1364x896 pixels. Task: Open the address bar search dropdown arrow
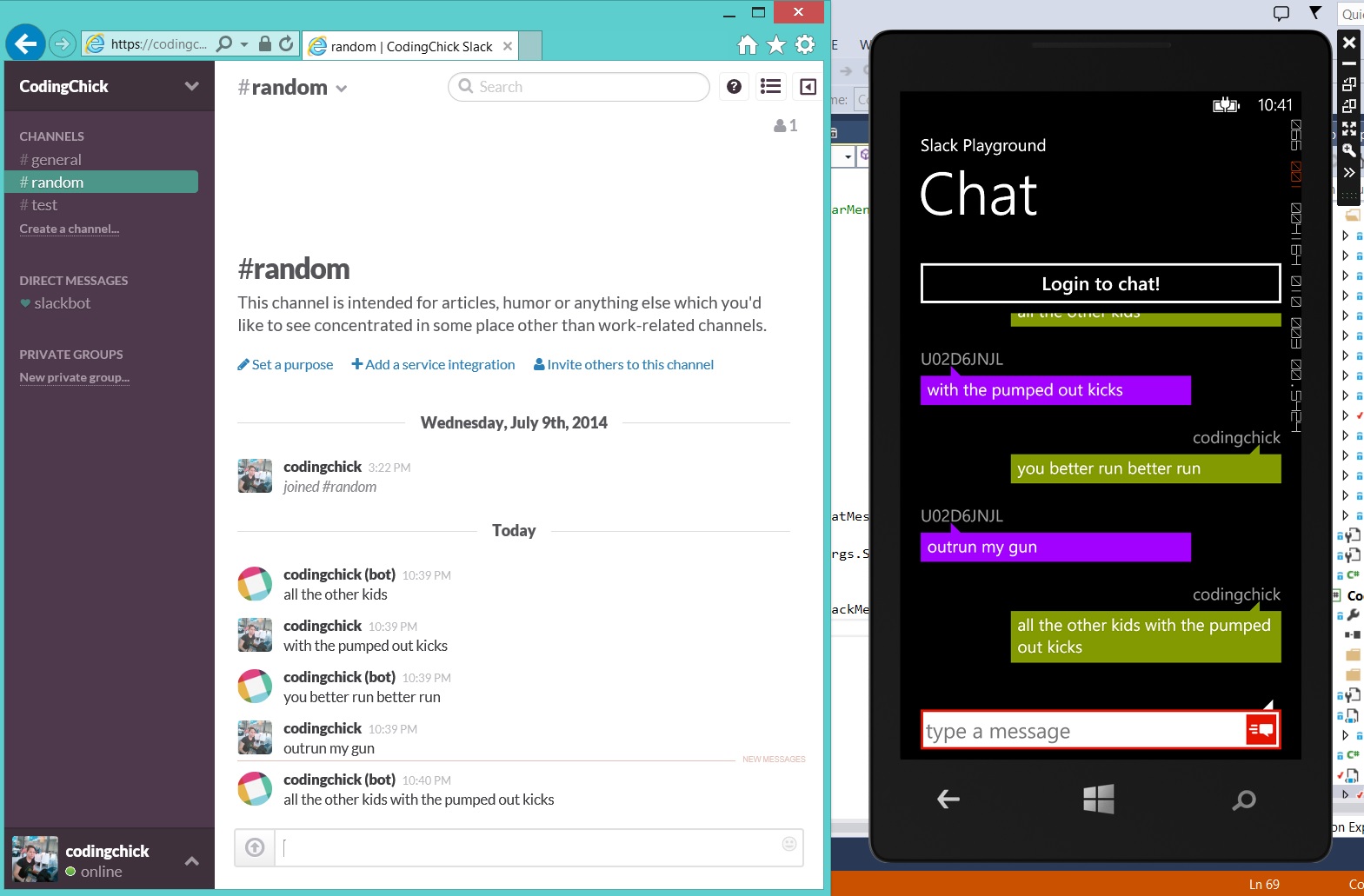244,43
